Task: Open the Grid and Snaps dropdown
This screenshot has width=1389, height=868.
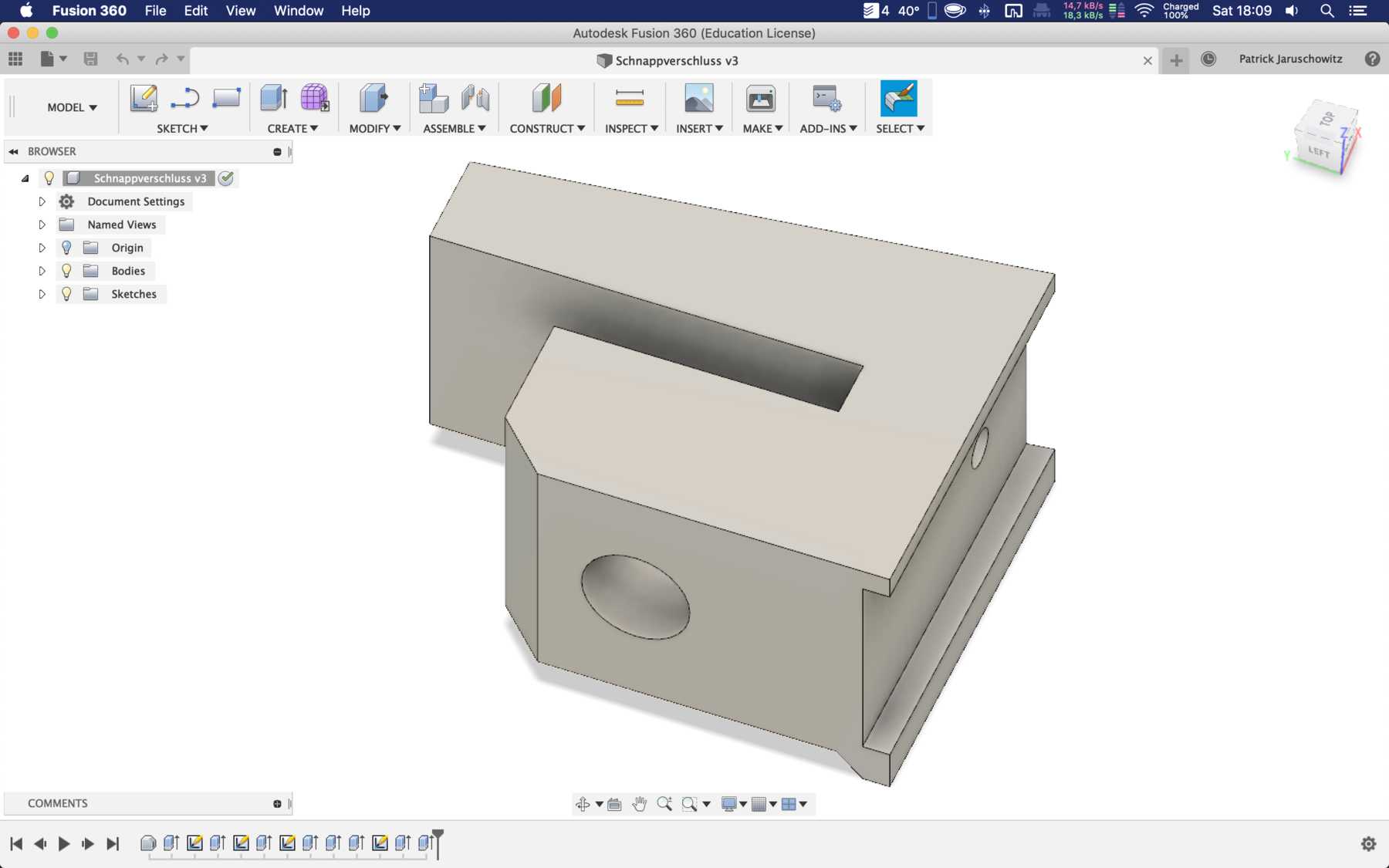Action: (764, 804)
